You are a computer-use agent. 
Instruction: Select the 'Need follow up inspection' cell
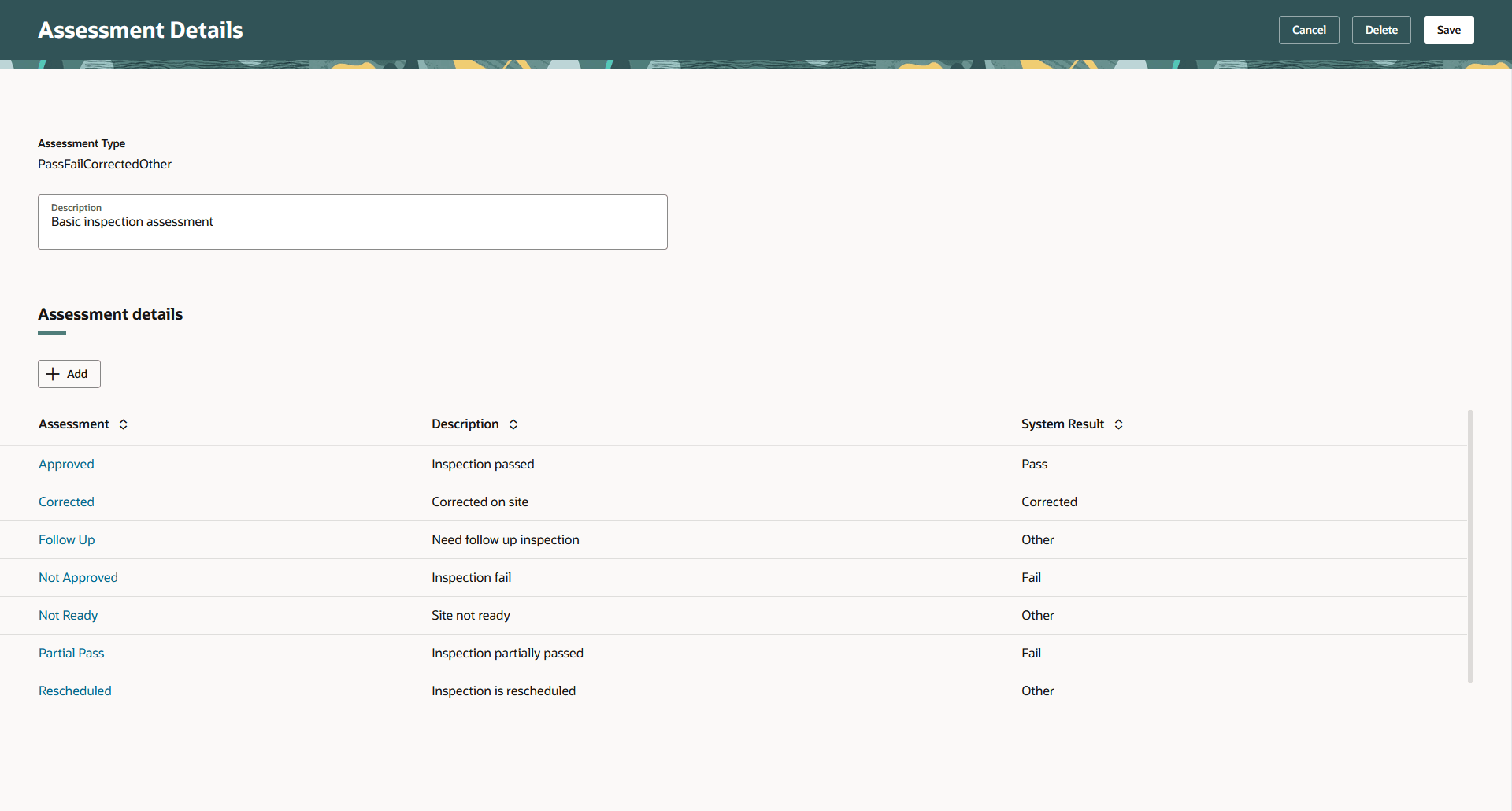[506, 540]
